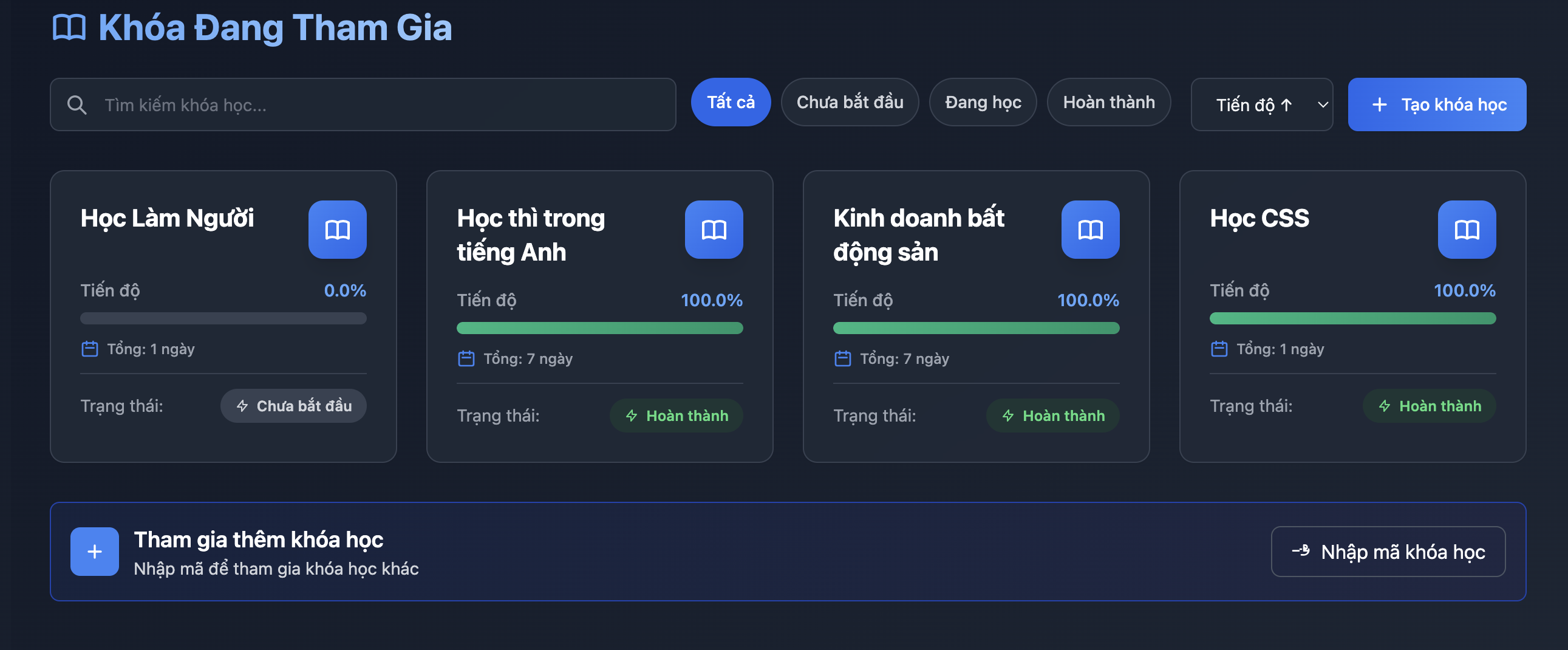Click the progress bar on Học thì trong tiếng Anh
Screen dimensions: 1568x650
pos(599,327)
